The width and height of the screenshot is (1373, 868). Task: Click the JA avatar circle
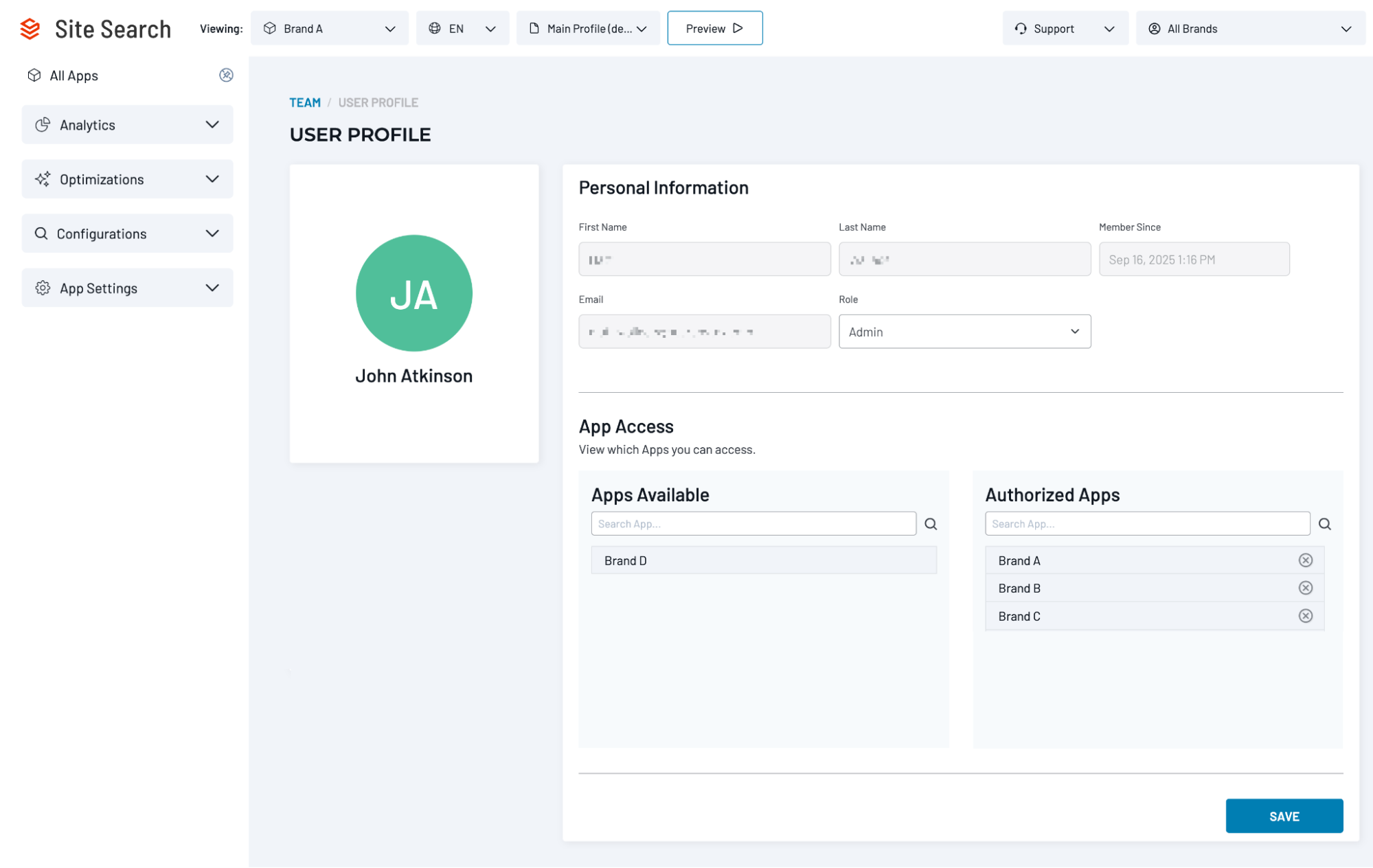tap(414, 293)
